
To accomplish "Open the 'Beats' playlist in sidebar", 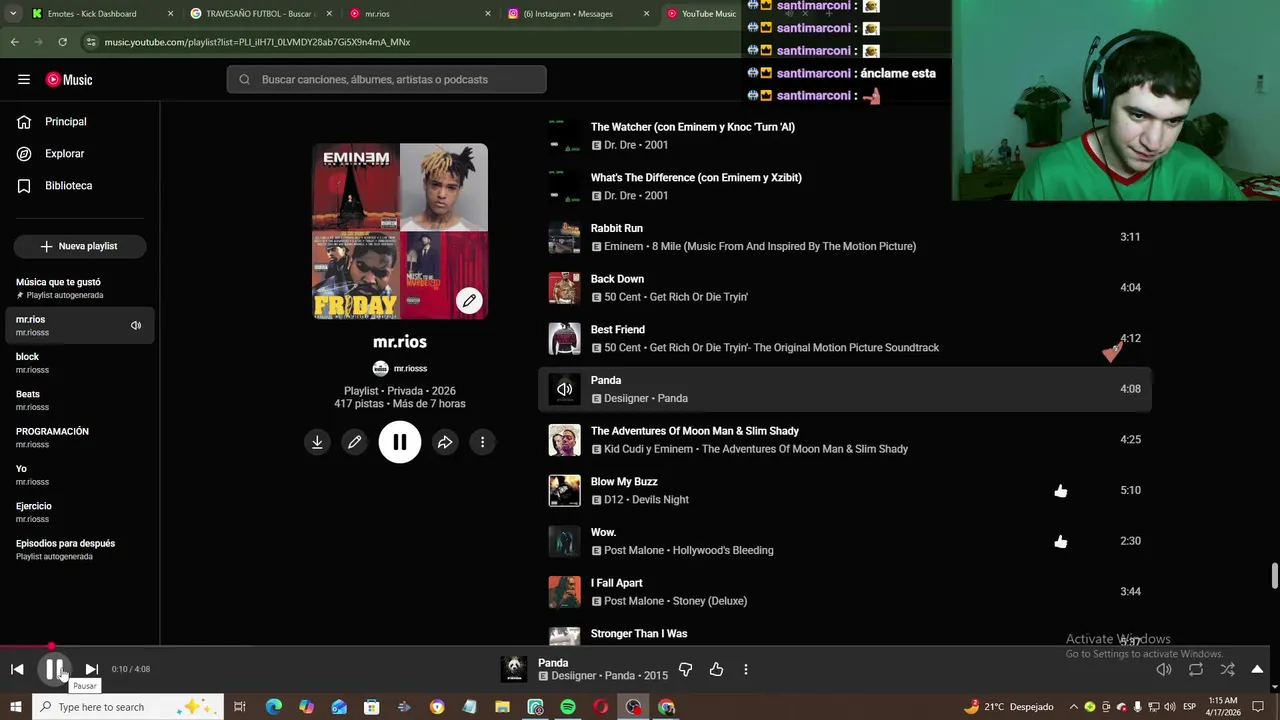I will click(80, 400).
